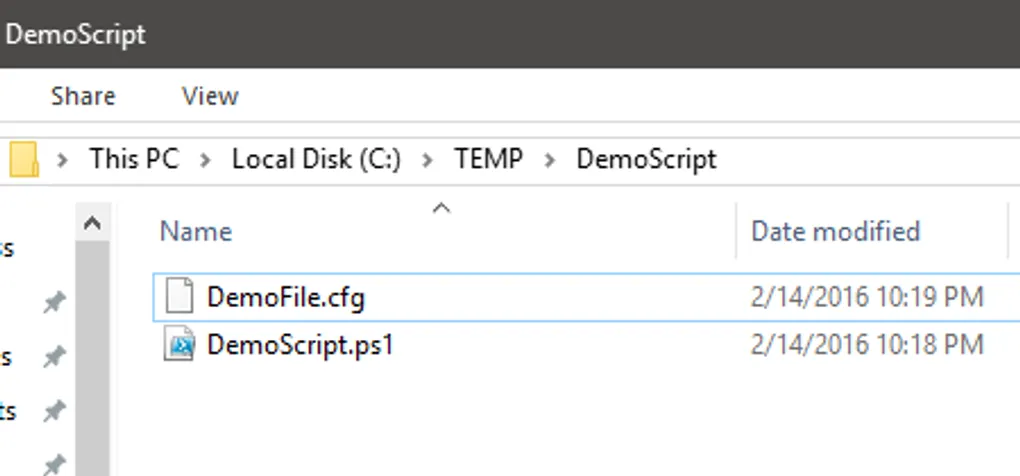Jump to the TEMP folder breadcrumb

[488, 159]
